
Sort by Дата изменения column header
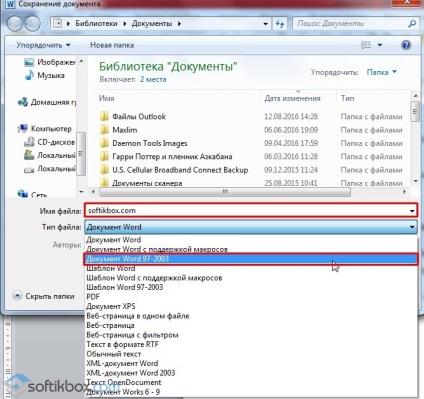coord(292,98)
